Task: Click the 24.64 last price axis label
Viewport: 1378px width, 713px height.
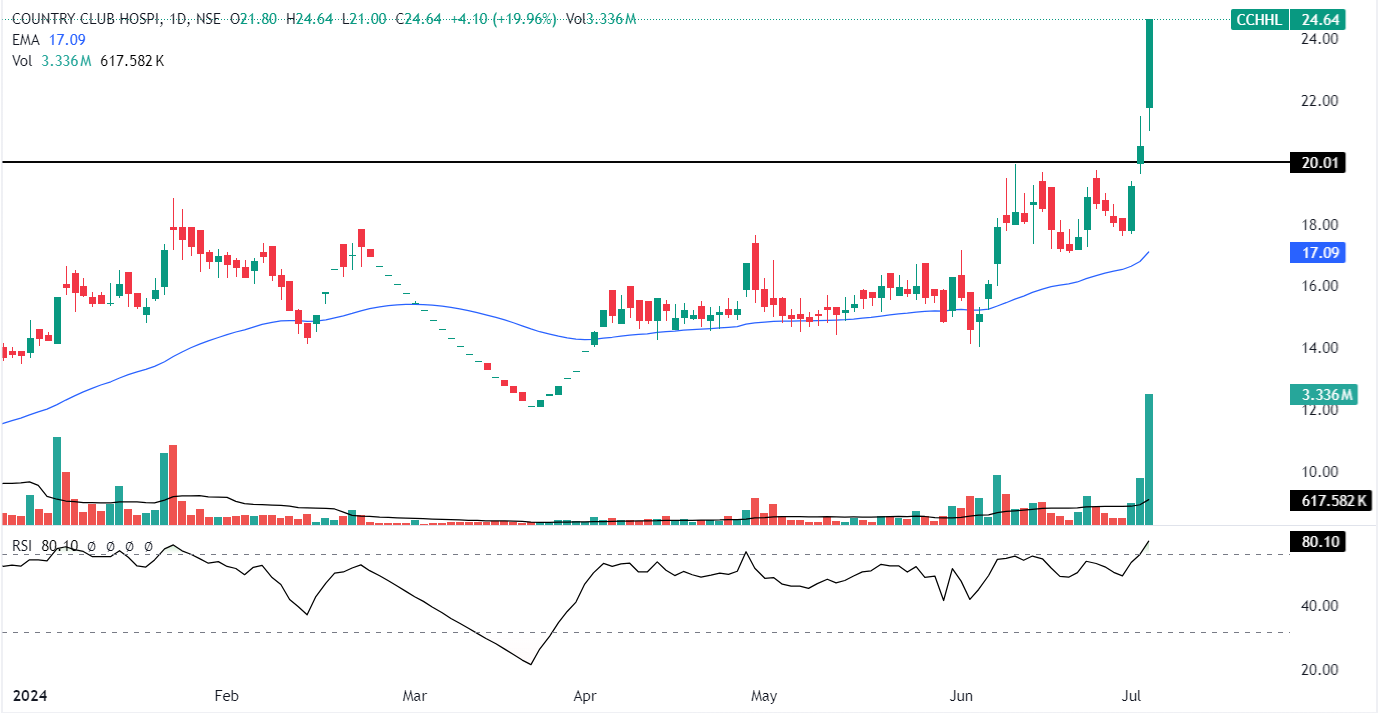Action: pos(1318,17)
